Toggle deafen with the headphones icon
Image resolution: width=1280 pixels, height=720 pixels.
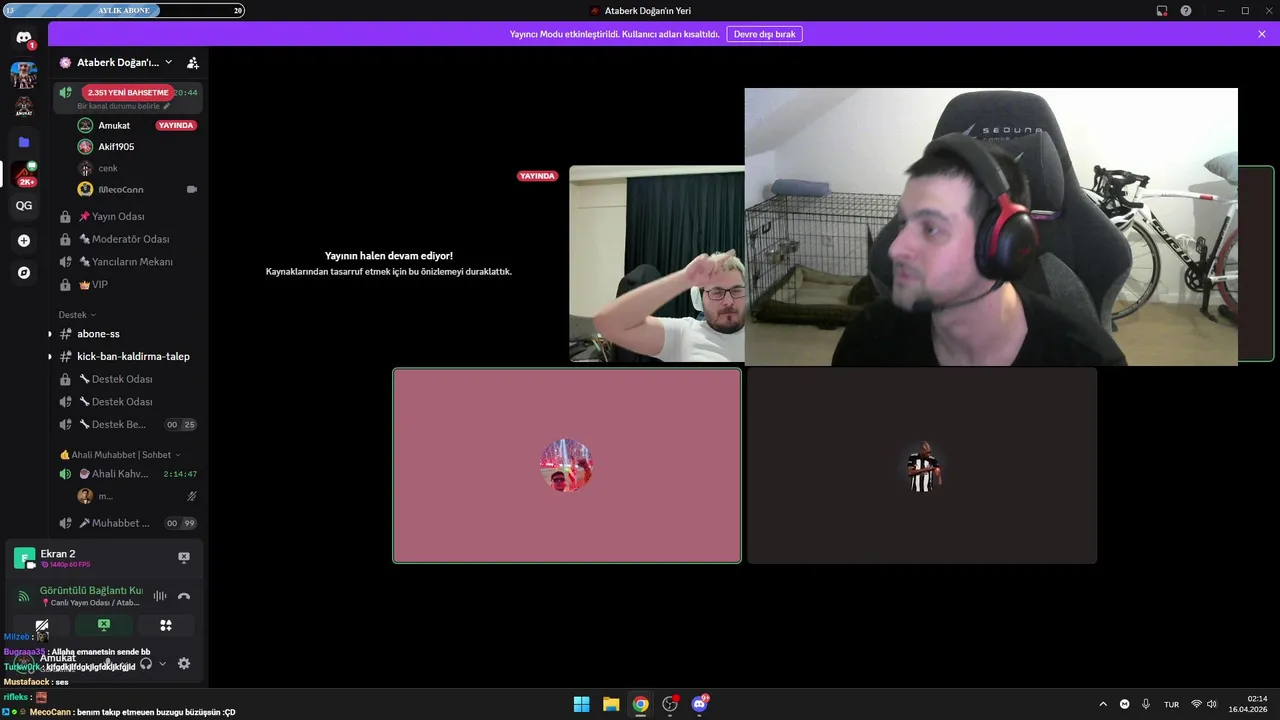coord(146,663)
